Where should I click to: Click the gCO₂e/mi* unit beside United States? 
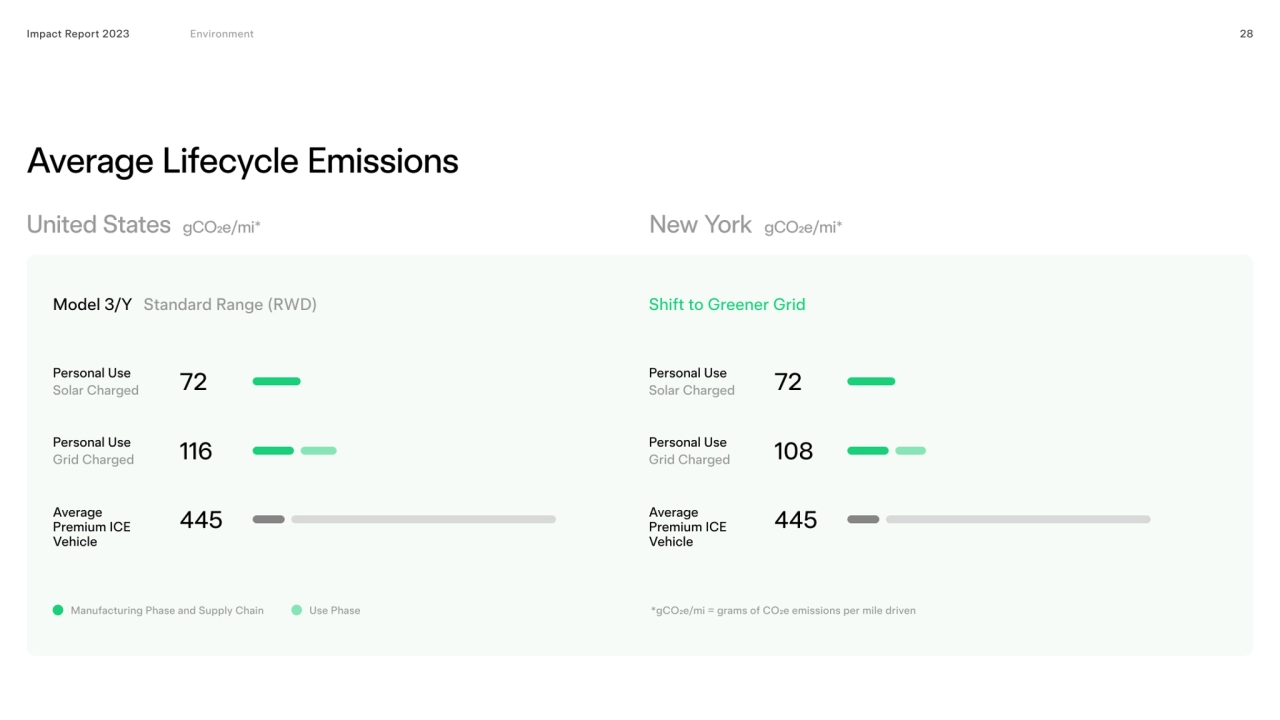pos(222,228)
